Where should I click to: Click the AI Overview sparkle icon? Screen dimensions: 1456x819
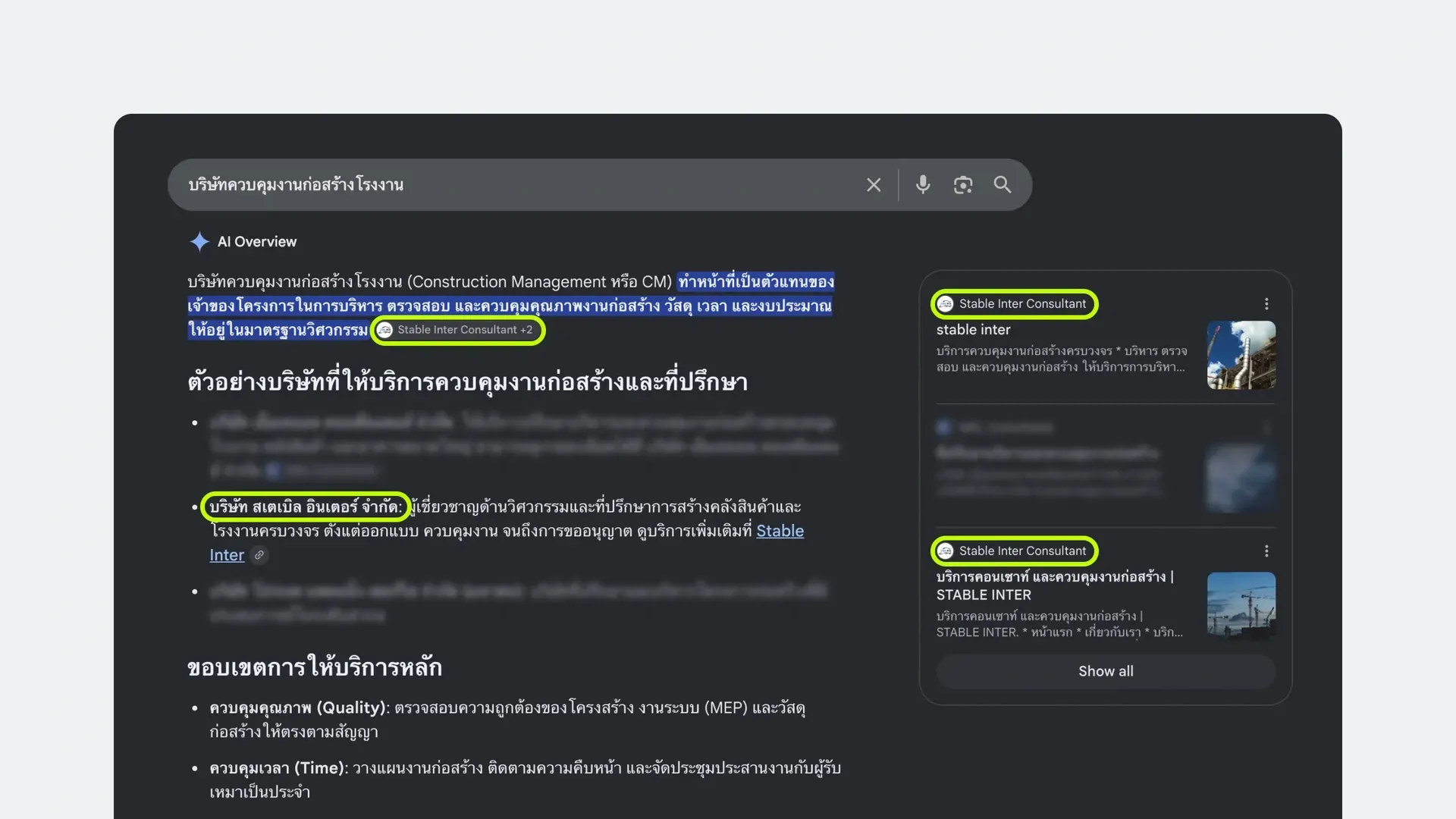[x=199, y=242]
